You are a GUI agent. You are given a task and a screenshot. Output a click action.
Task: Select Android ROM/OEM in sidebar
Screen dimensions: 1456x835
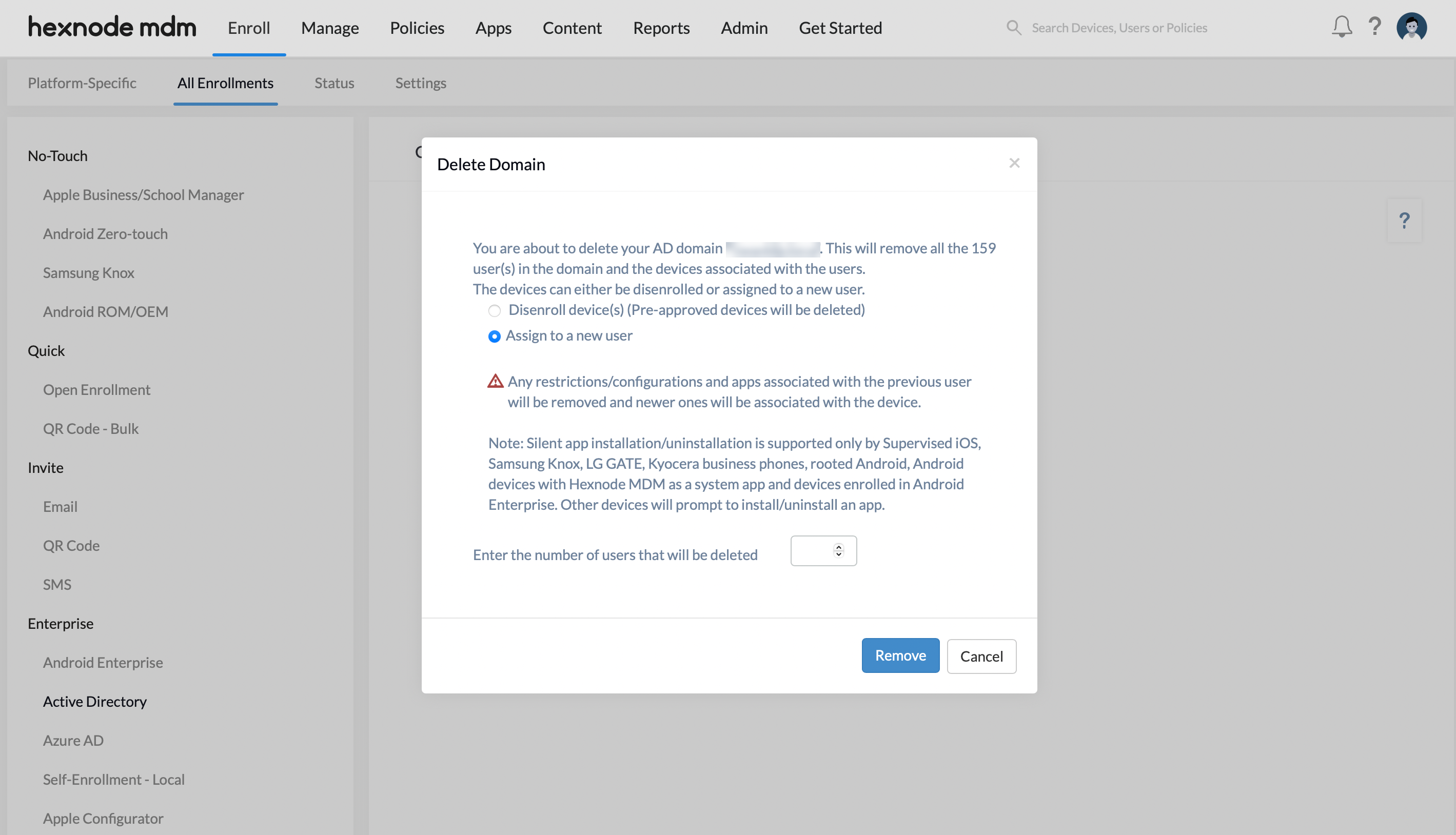click(106, 312)
